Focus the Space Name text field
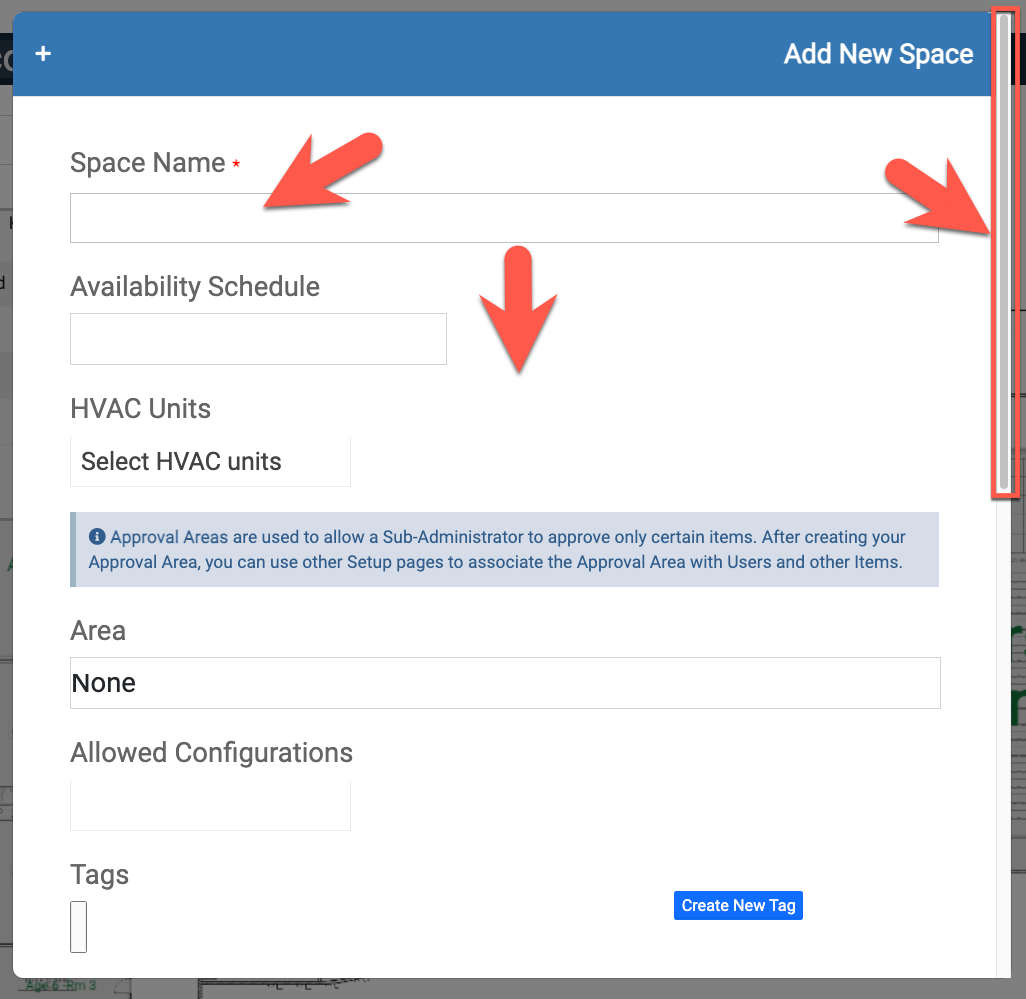1026x999 pixels. (504, 218)
